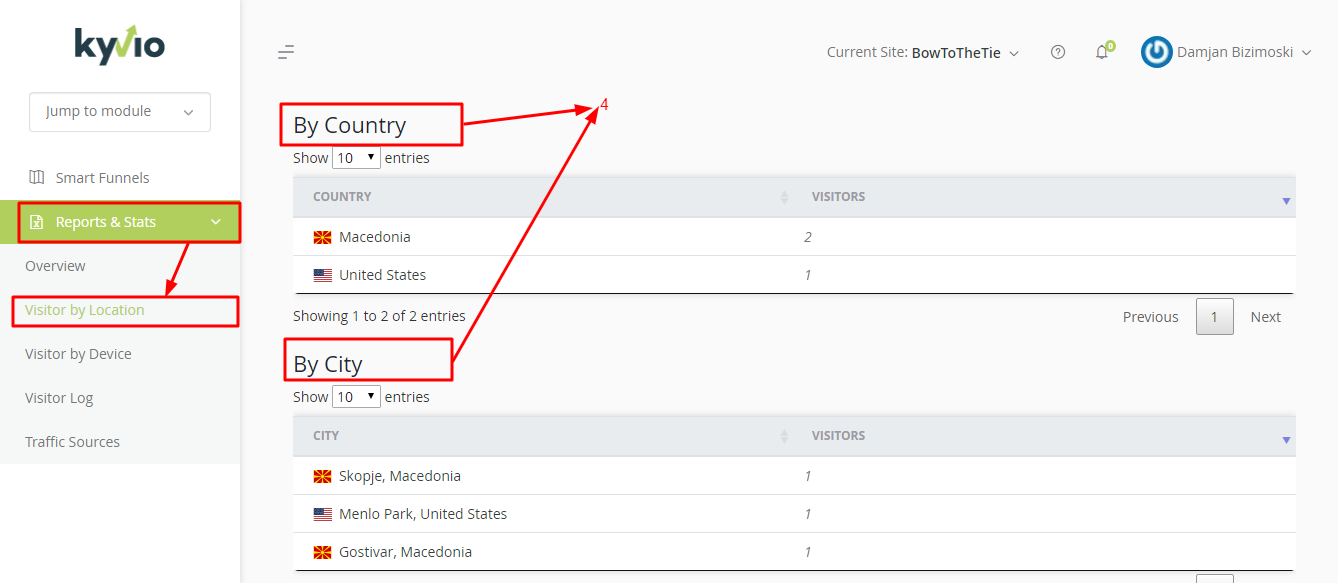Screen dimensions: 1338x583
Task: Change the By Country entries count dropdown
Action: pos(356,158)
